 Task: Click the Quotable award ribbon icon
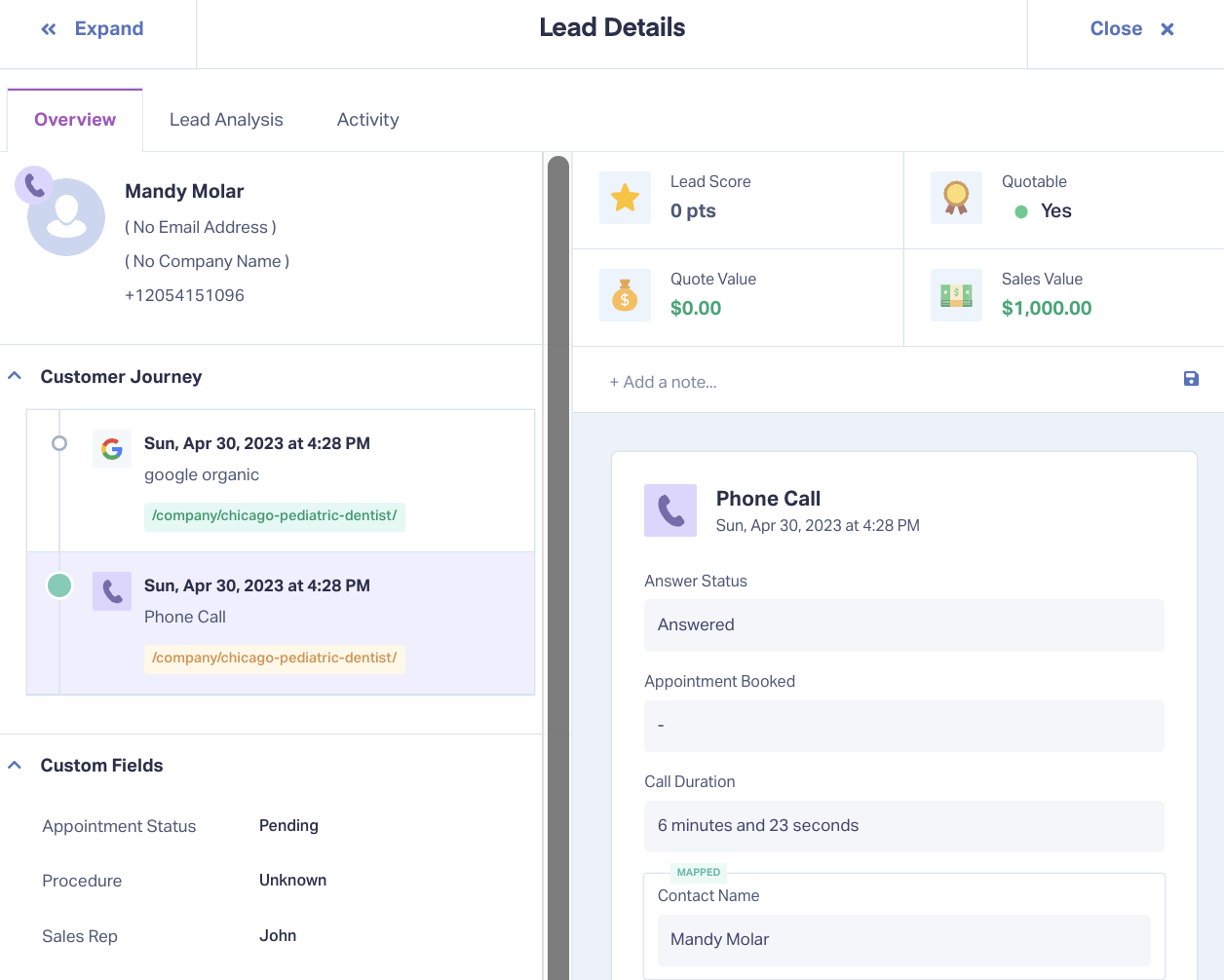coord(956,198)
